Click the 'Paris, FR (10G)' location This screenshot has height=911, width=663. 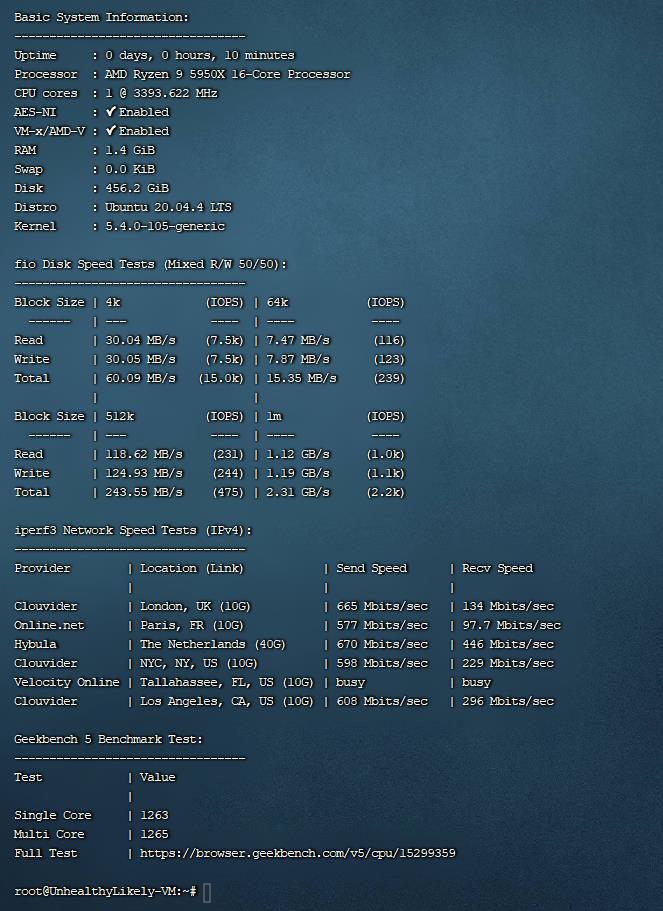pos(192,625)
